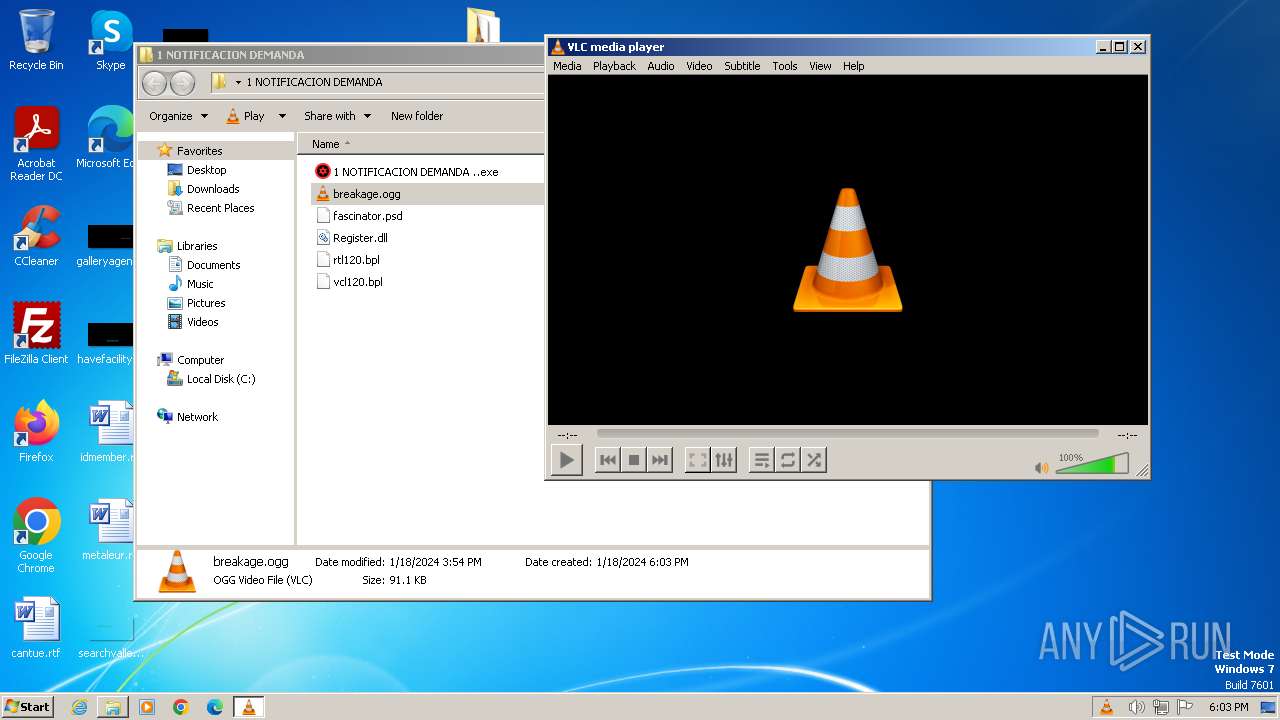Mute VLC audio with speaker icon
1280x720 pixels.
pyautogui.click(x=1042, y=467)
